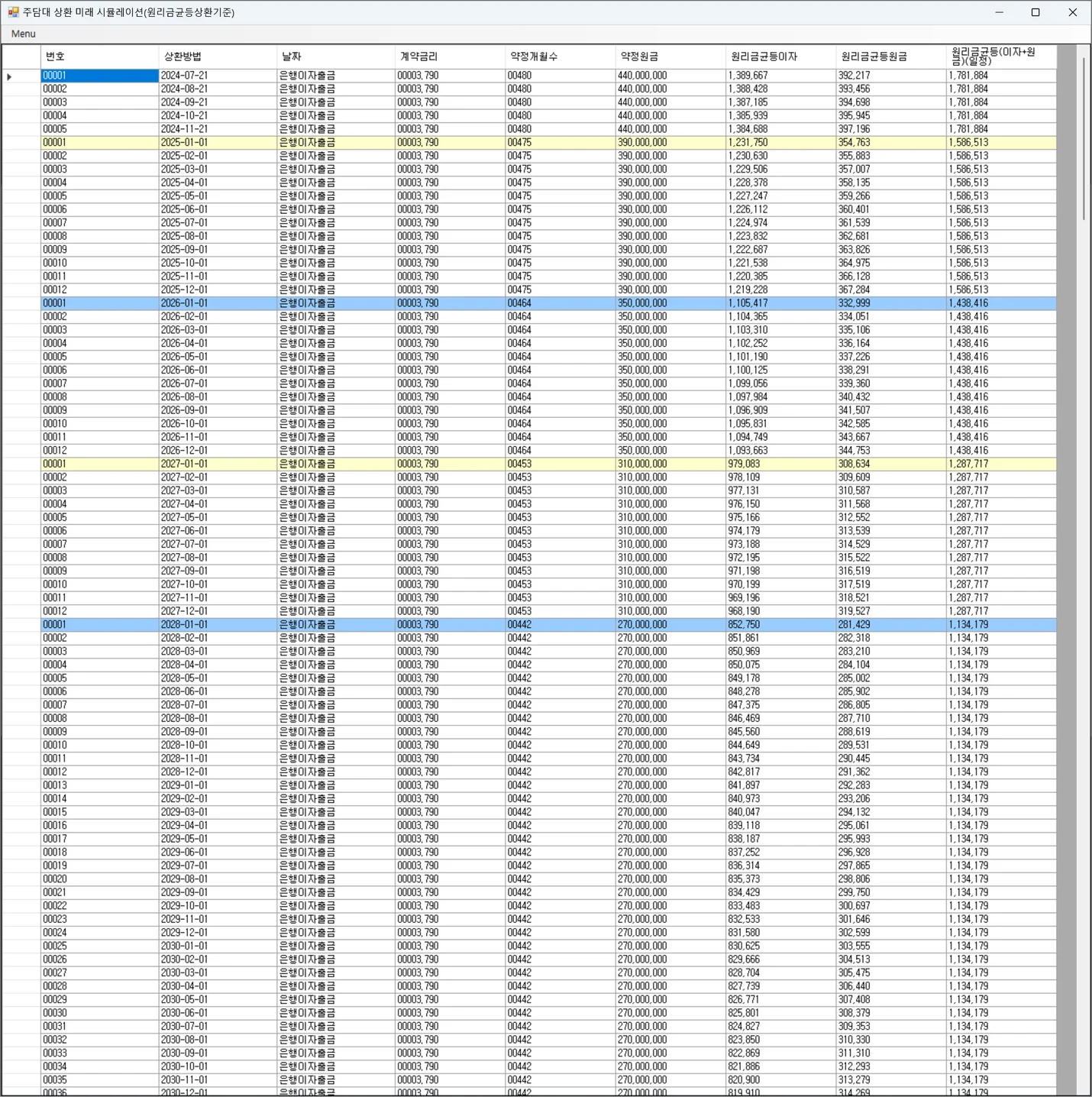This screenshot has width=1092, height=1097.
Task: Click the principal value 392,217
Action: click(891, 76)
